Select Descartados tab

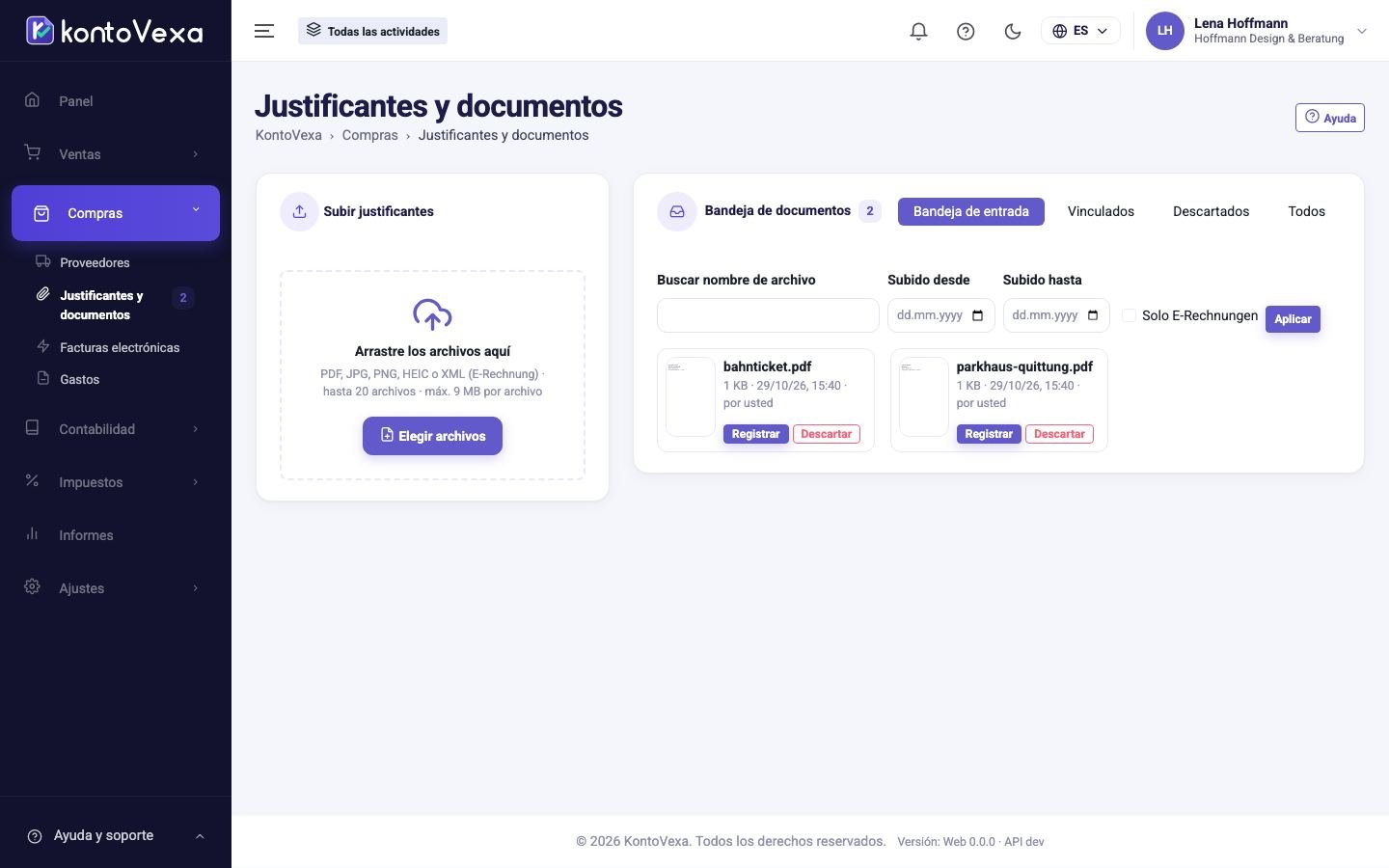[x=1211, y=211]
